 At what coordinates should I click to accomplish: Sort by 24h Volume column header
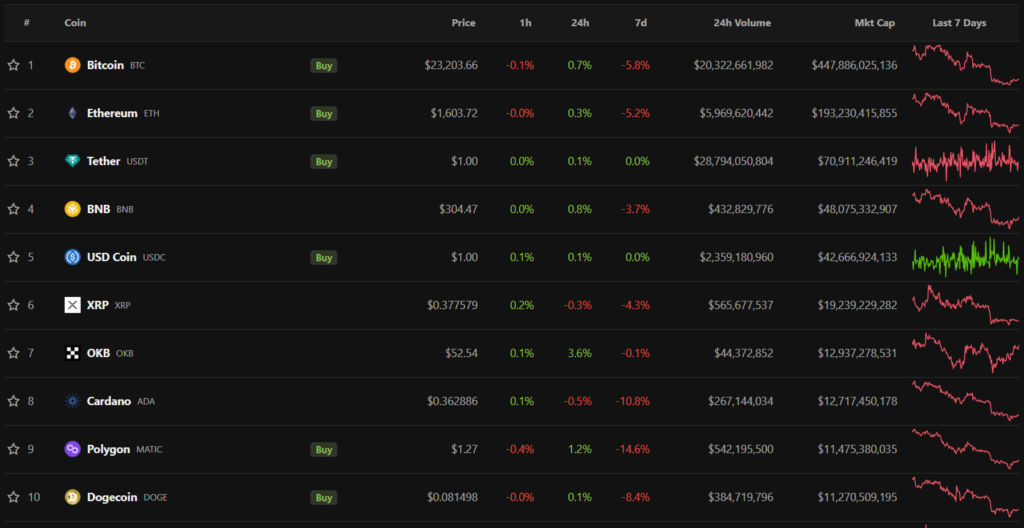coord(742,23)
